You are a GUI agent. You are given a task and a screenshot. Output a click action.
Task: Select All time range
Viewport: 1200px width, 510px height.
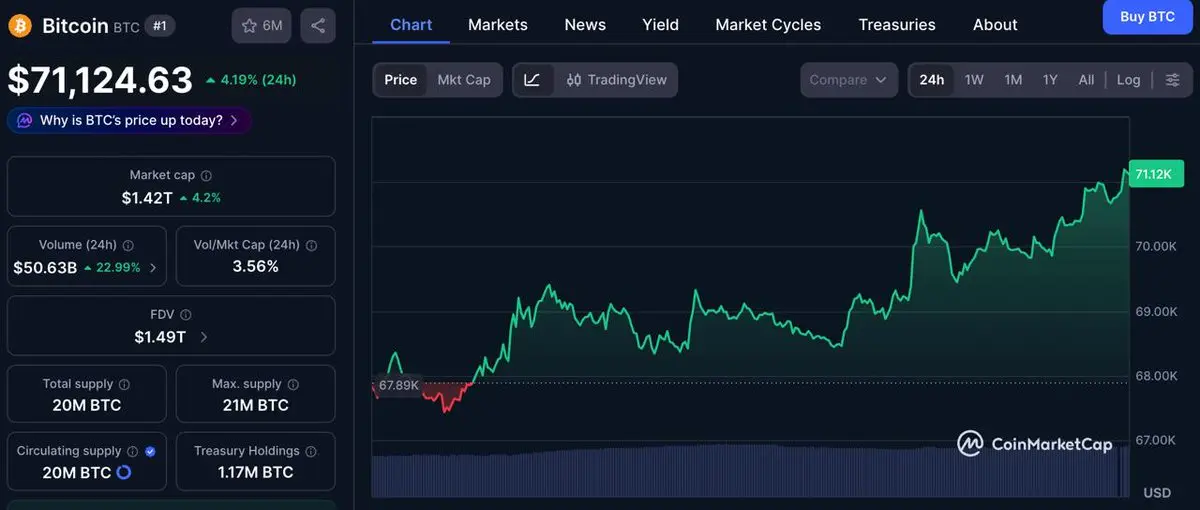(x=1086, y=80)
